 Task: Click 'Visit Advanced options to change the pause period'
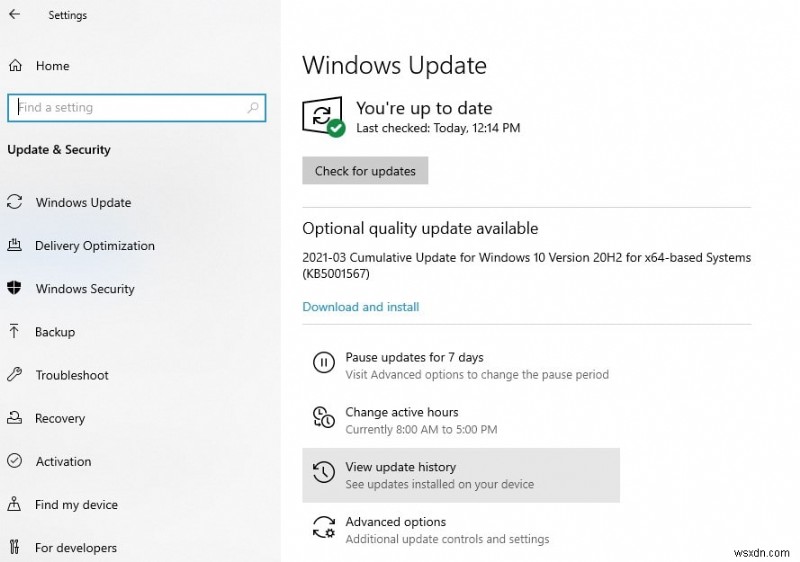tap(477, 375)
